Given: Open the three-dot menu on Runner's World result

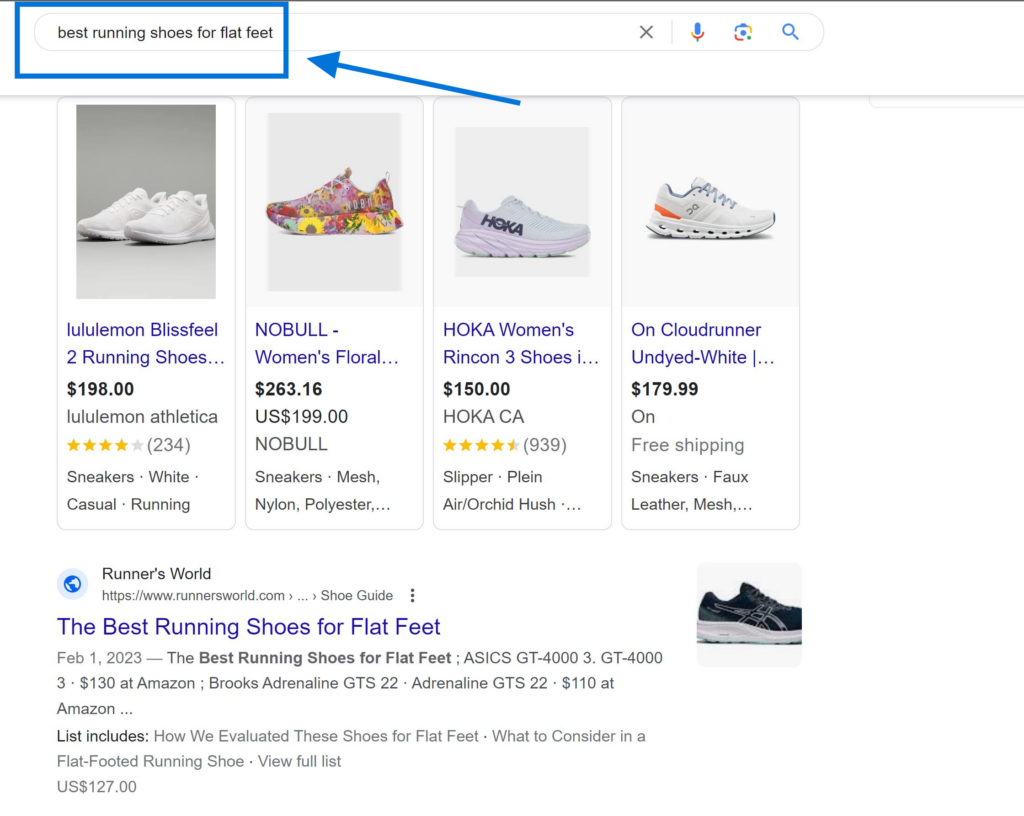Looking at the screenshot, I should (x=412, y=594).
